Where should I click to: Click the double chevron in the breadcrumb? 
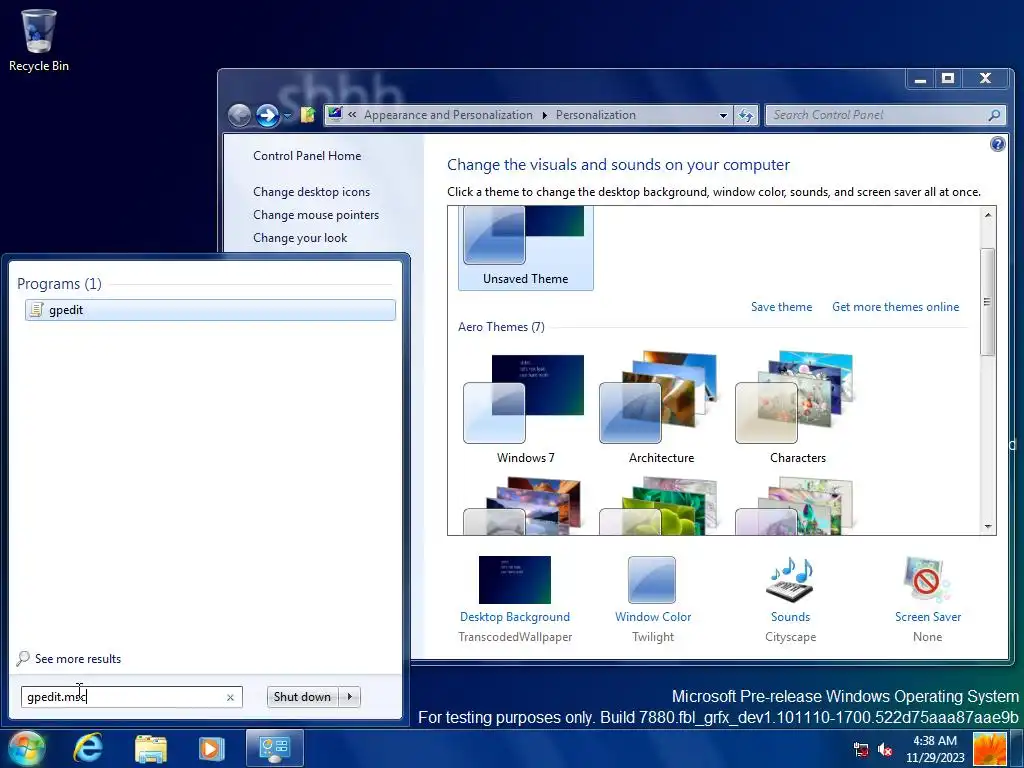pos(352,115)
